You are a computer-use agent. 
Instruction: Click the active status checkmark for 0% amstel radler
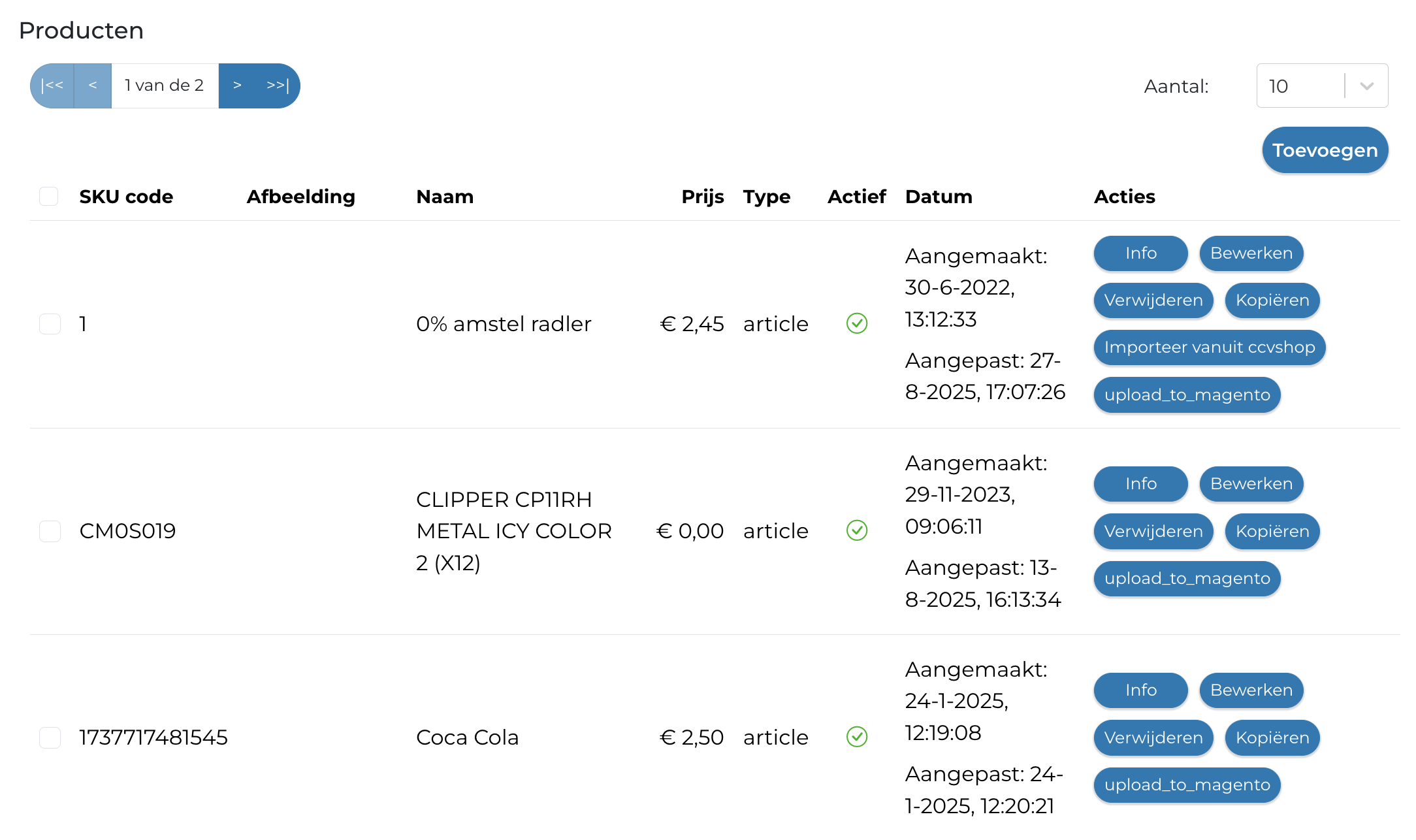(x=856, y=323)
